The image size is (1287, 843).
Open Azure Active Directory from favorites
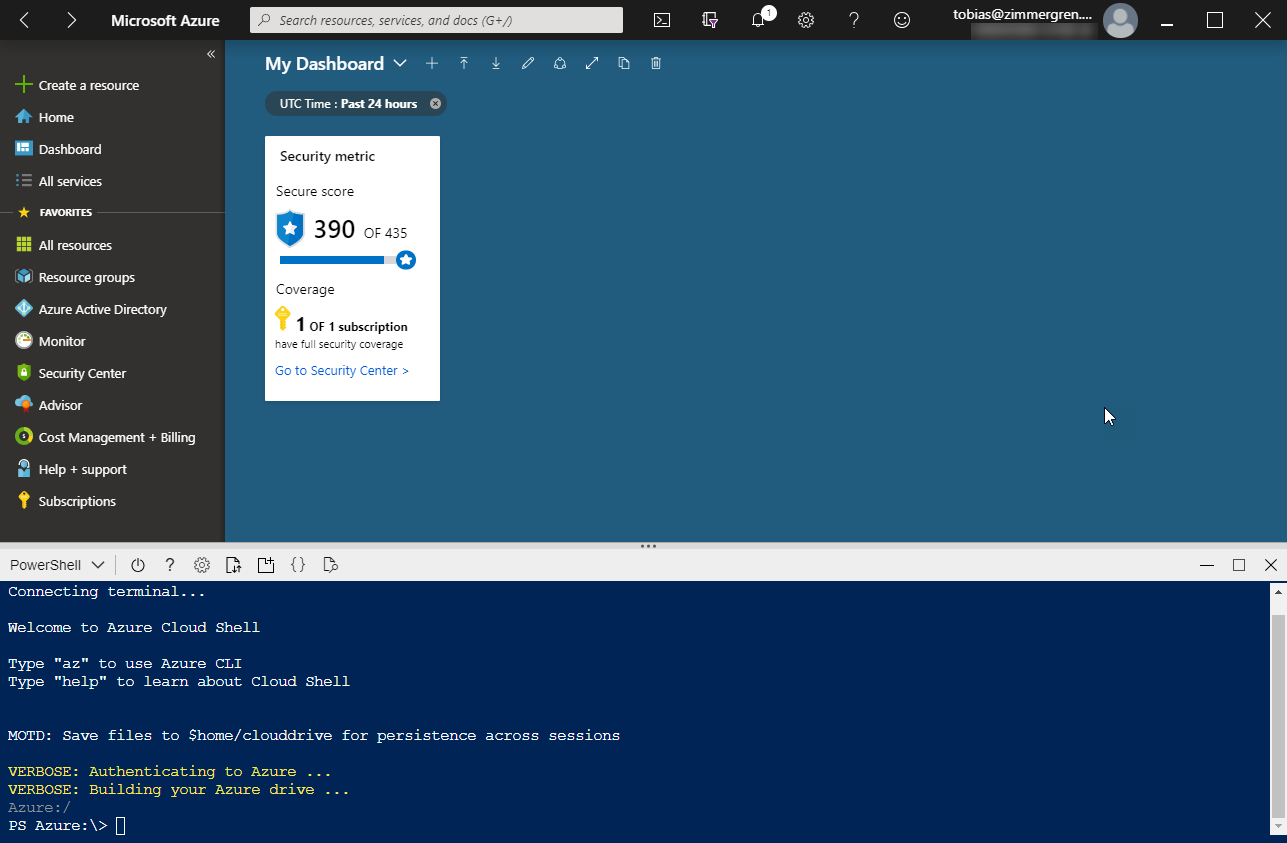(x=102, y=309)
